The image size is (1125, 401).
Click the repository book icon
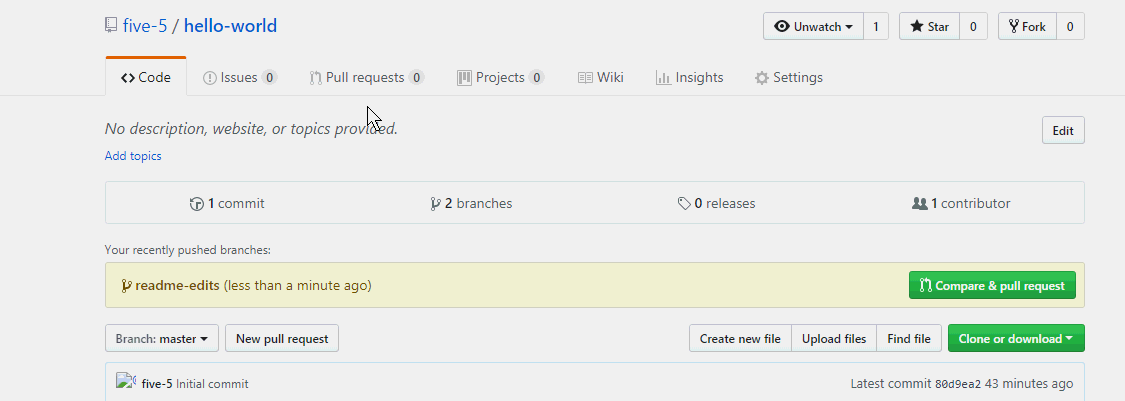point(110,27)
